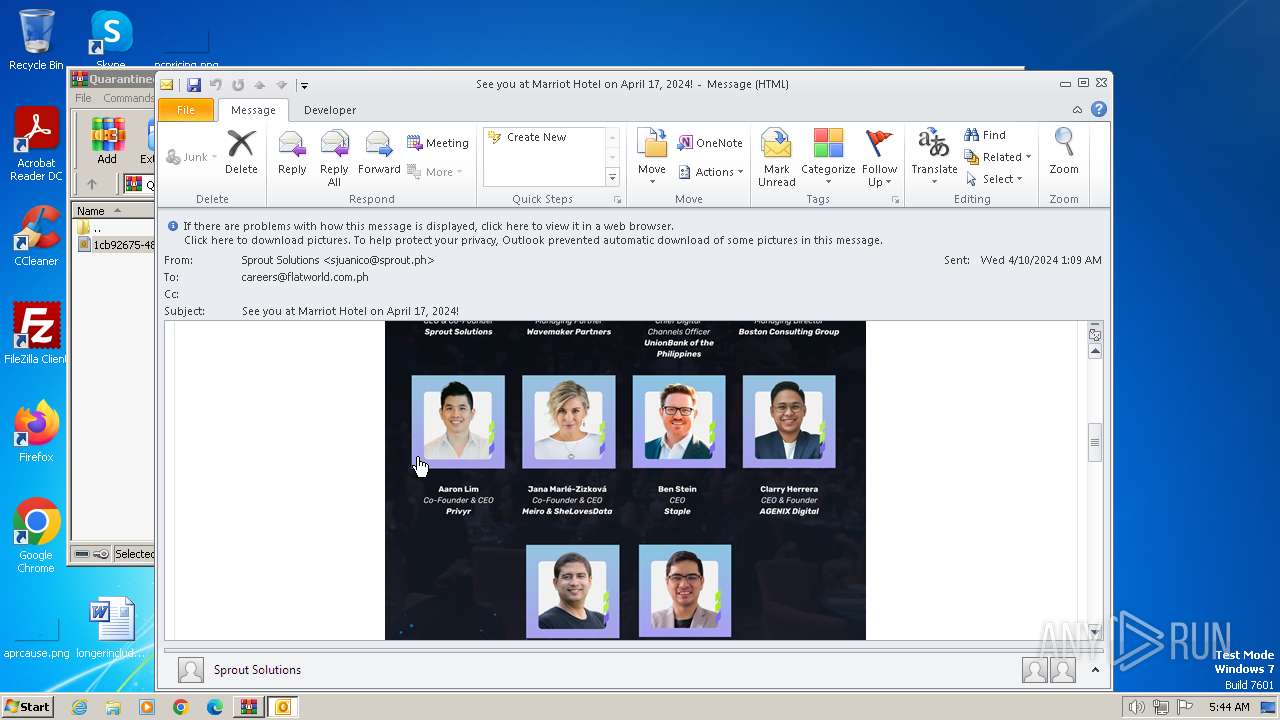The height and width of the screenshot is (720, 1280).
Task: Open Internet Explorer from taskbar
Action: (79, 707)
